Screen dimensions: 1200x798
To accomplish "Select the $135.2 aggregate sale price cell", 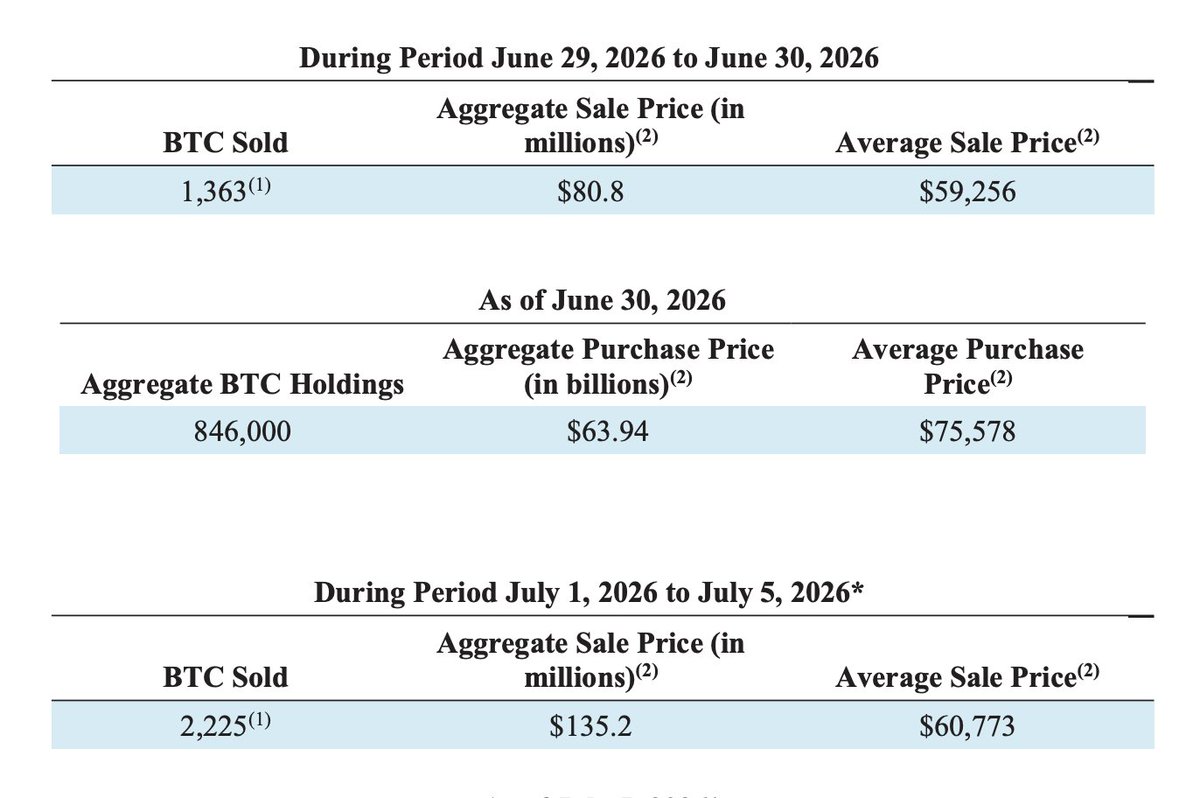I will pyautogui.click(x=591, y=725).
